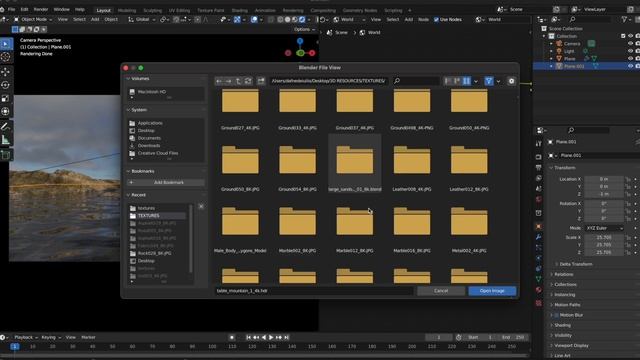Toggle viewport gizmos button
The height and width of the screenshot is (360, 640).
coord(237,19)
